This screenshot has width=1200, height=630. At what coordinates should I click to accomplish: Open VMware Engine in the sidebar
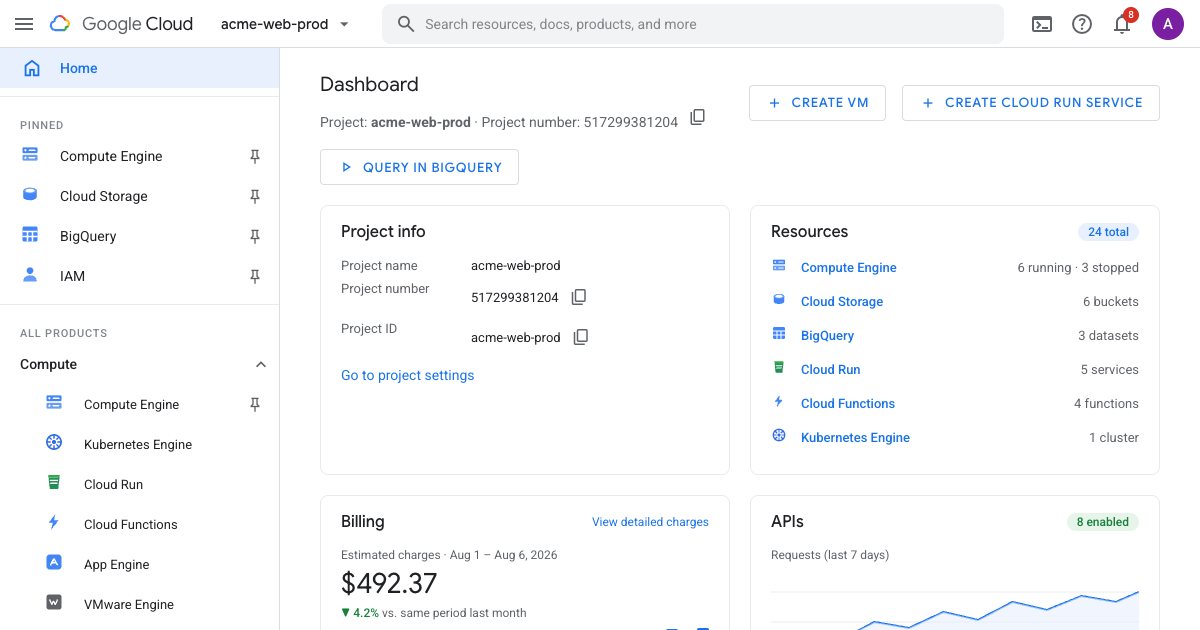(140, 604)
